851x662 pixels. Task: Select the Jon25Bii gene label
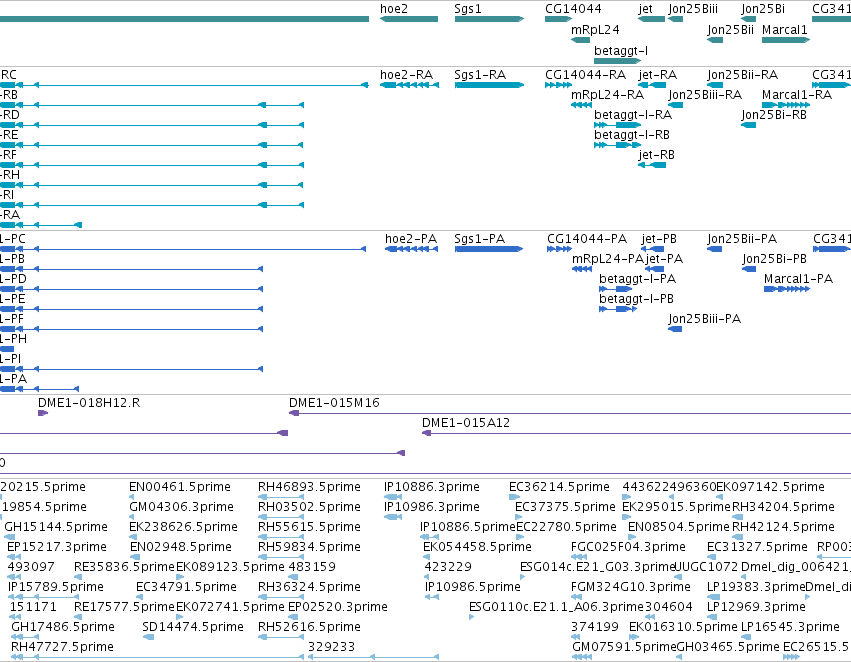coord(731,29)
